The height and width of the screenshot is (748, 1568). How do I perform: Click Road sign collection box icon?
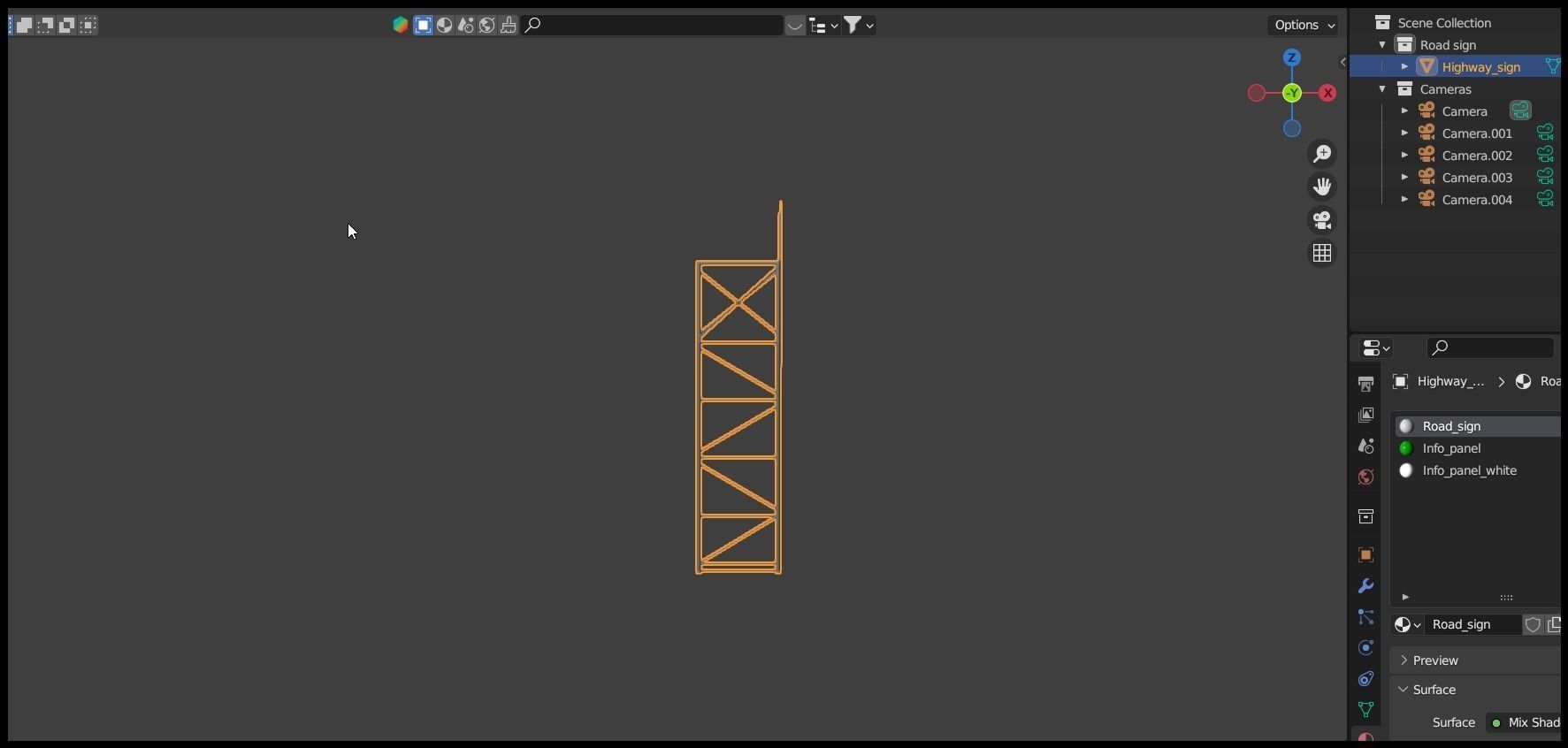tap(1405, 45)
